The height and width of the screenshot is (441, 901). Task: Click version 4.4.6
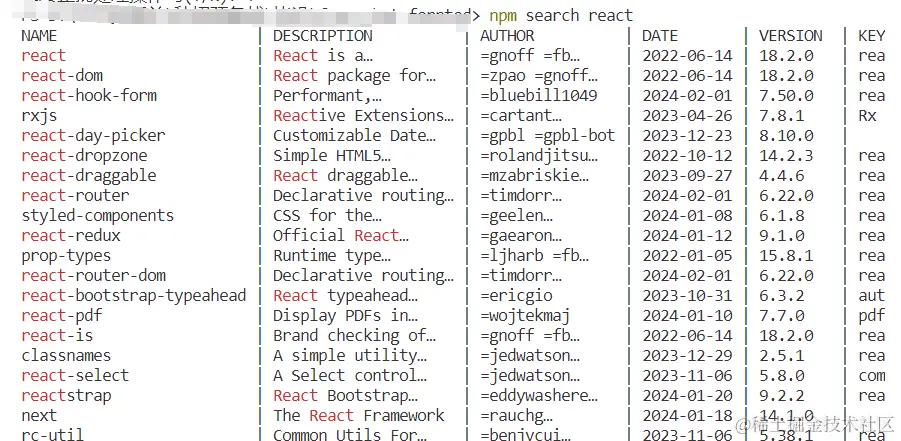click(781, 175)
